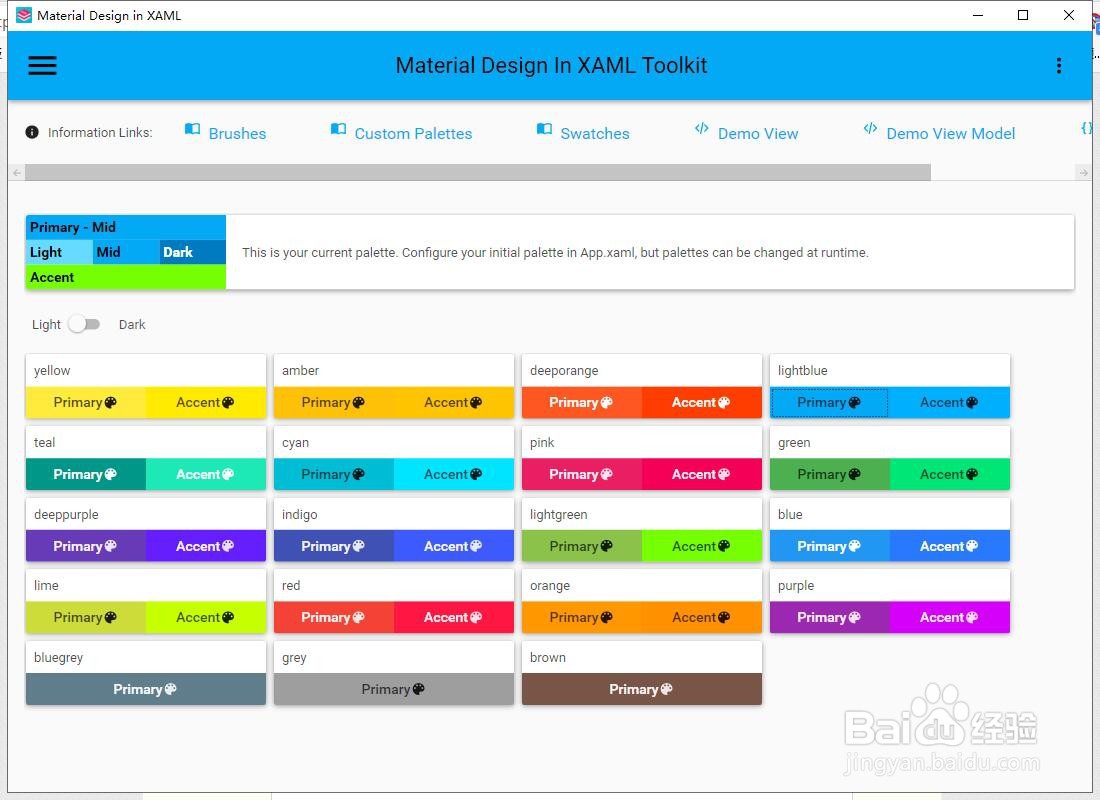Set green as Primary color
1100x800 pixels.
(x=829, y=474)
